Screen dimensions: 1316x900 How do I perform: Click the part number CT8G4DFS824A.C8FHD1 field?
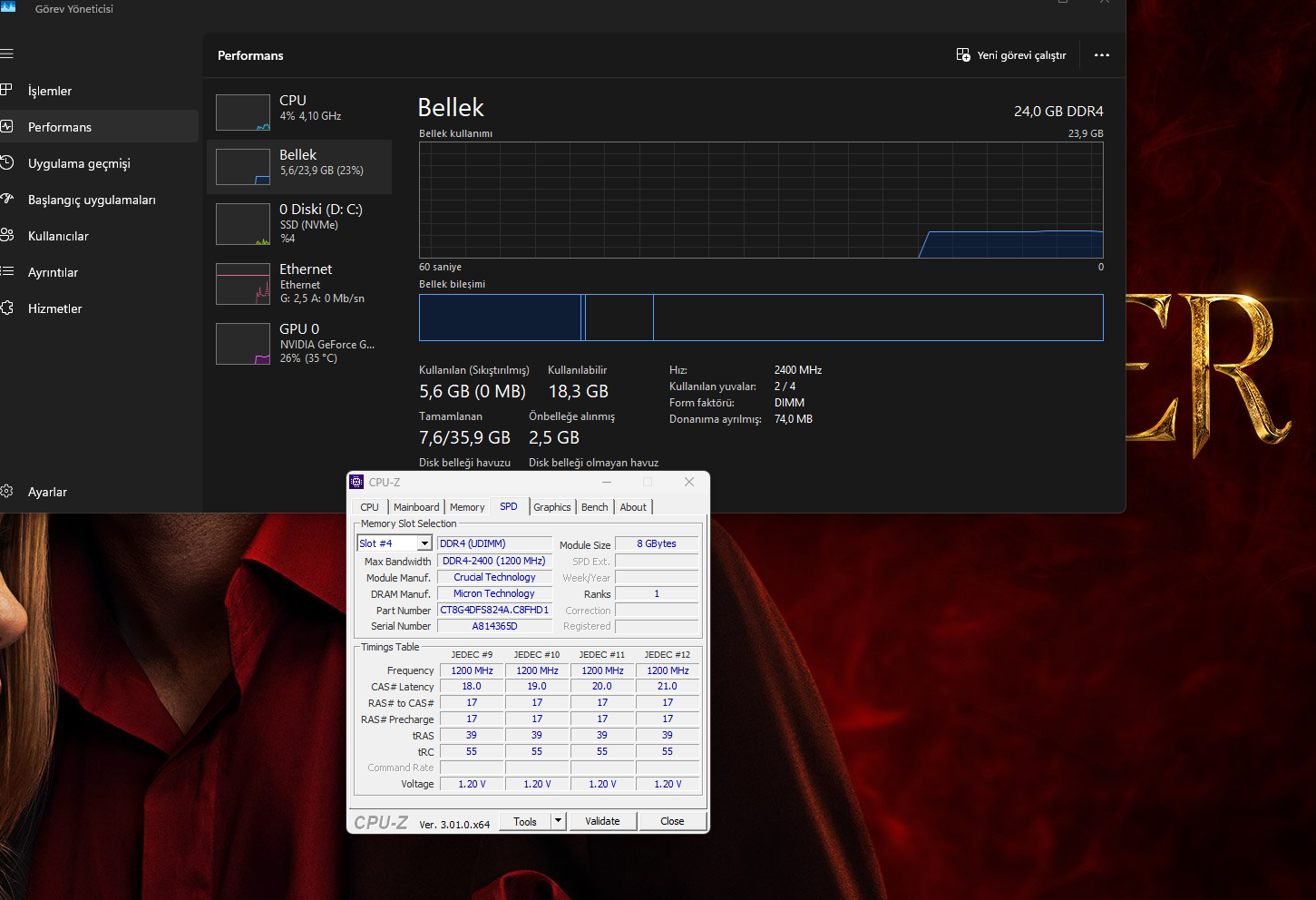494,611
